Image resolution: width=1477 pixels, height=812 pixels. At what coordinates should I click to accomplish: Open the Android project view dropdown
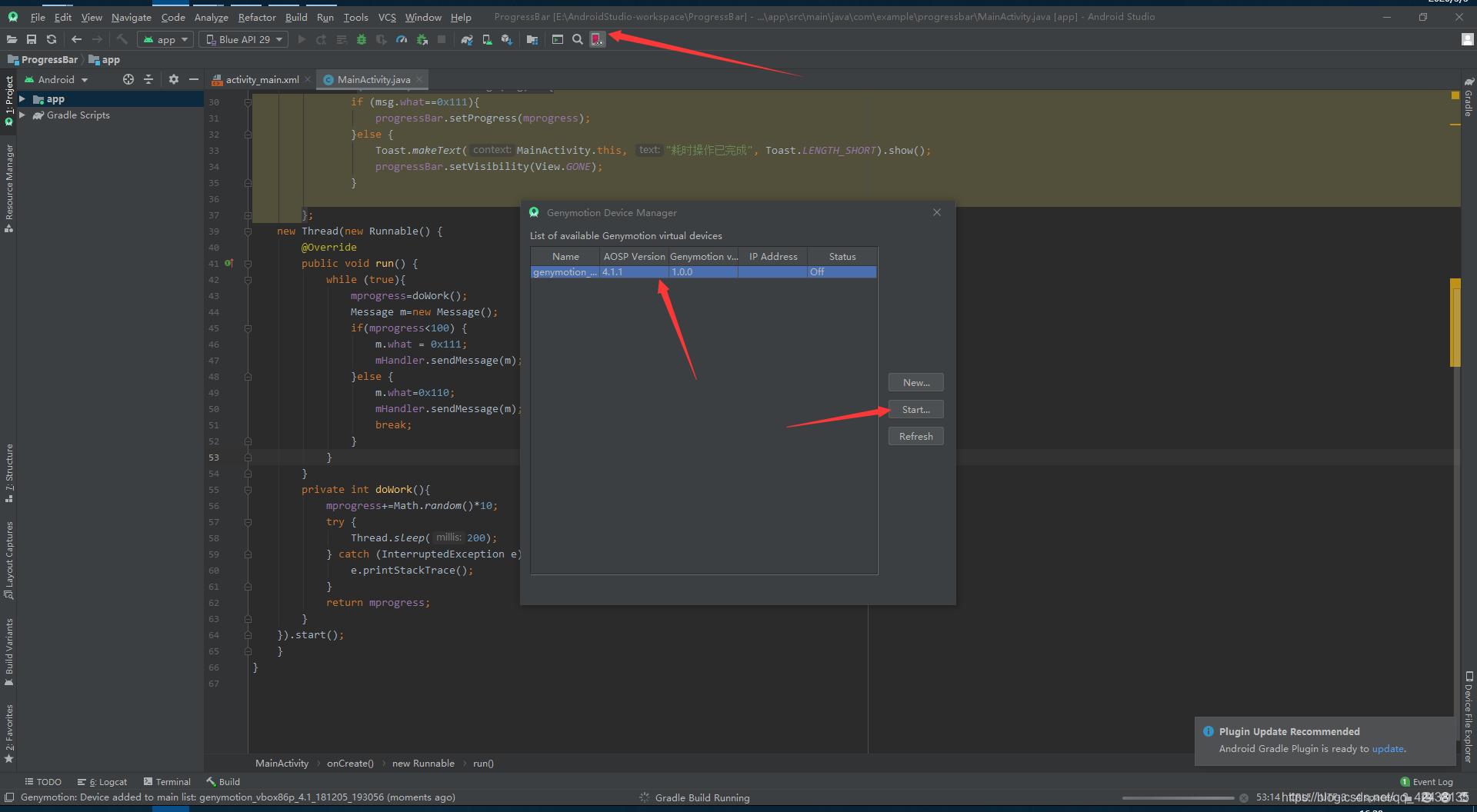[57, 79]
